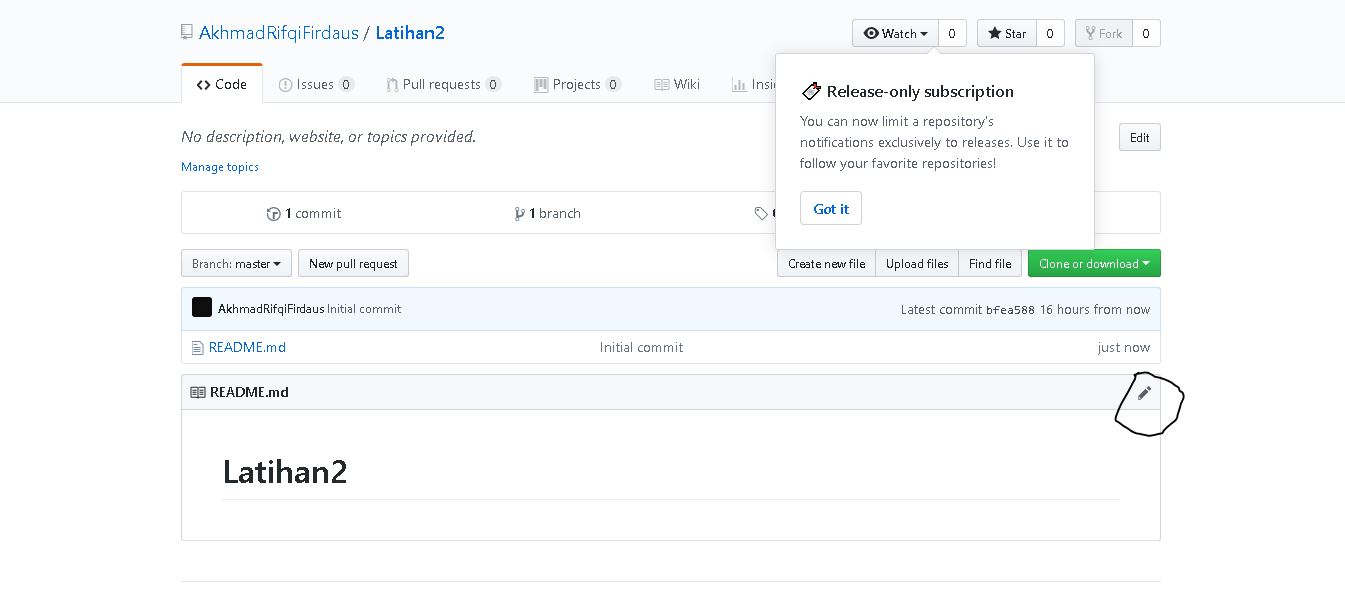Screen dimensions: 1345x591
Task: Click the pencil edit README icon
Action: 1144,393
